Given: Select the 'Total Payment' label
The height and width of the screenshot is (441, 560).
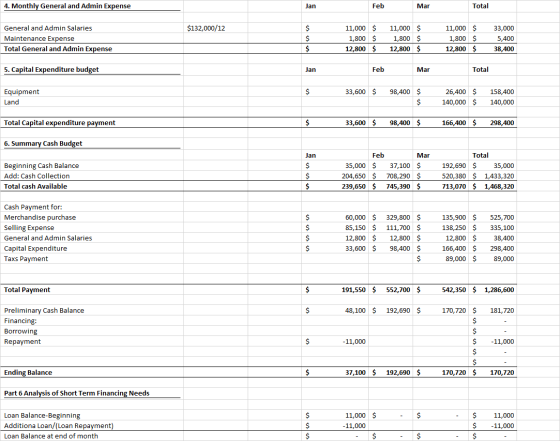Looking at the screenshot, I should pos(27,290).
